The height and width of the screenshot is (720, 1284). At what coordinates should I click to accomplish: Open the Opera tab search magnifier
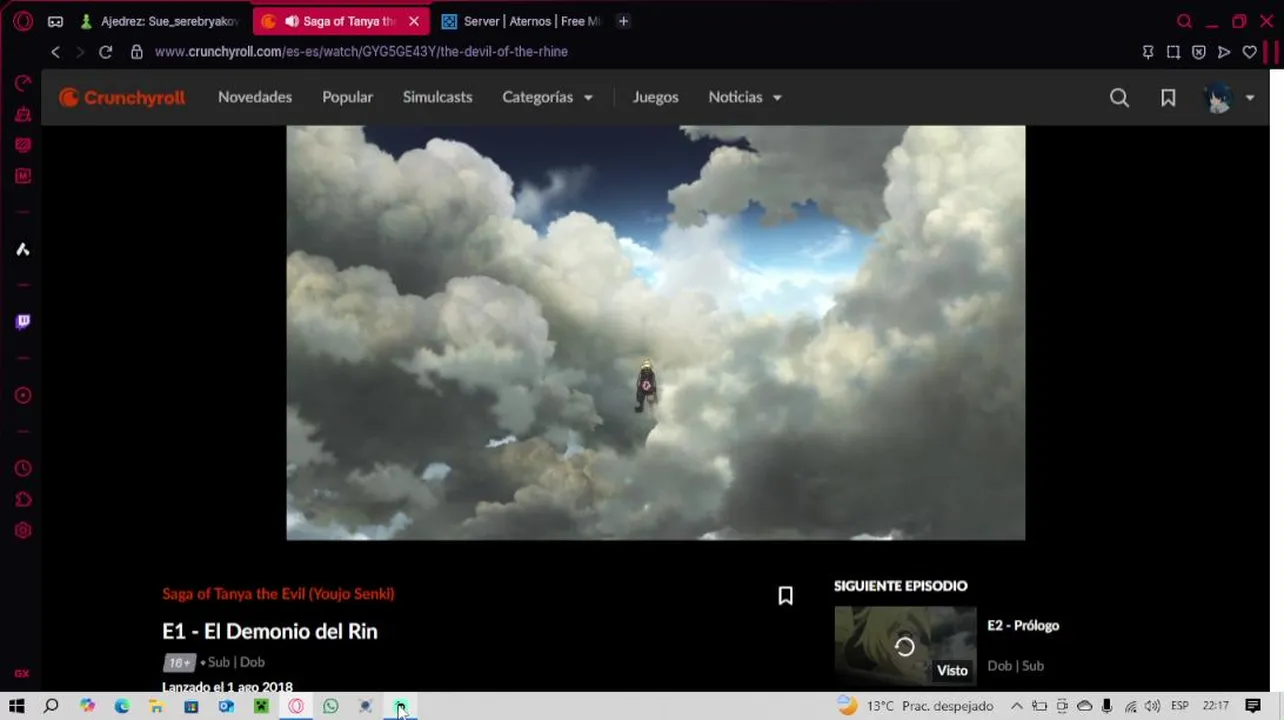point(1184,21)
